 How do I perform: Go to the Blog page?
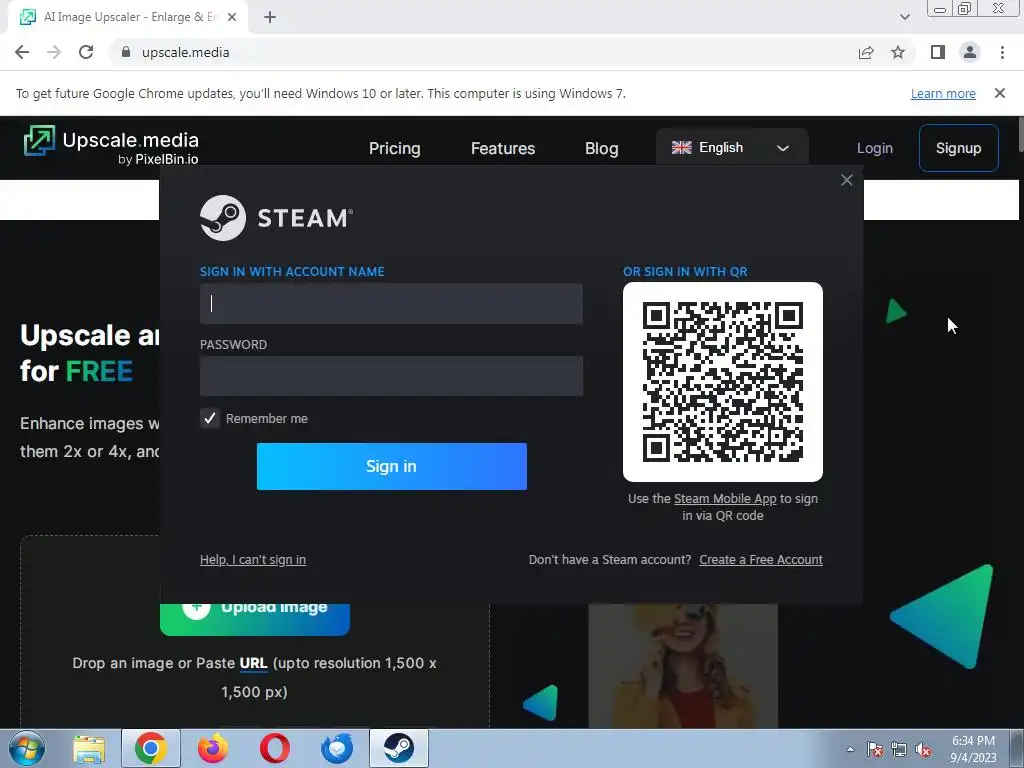pos(601,148)
